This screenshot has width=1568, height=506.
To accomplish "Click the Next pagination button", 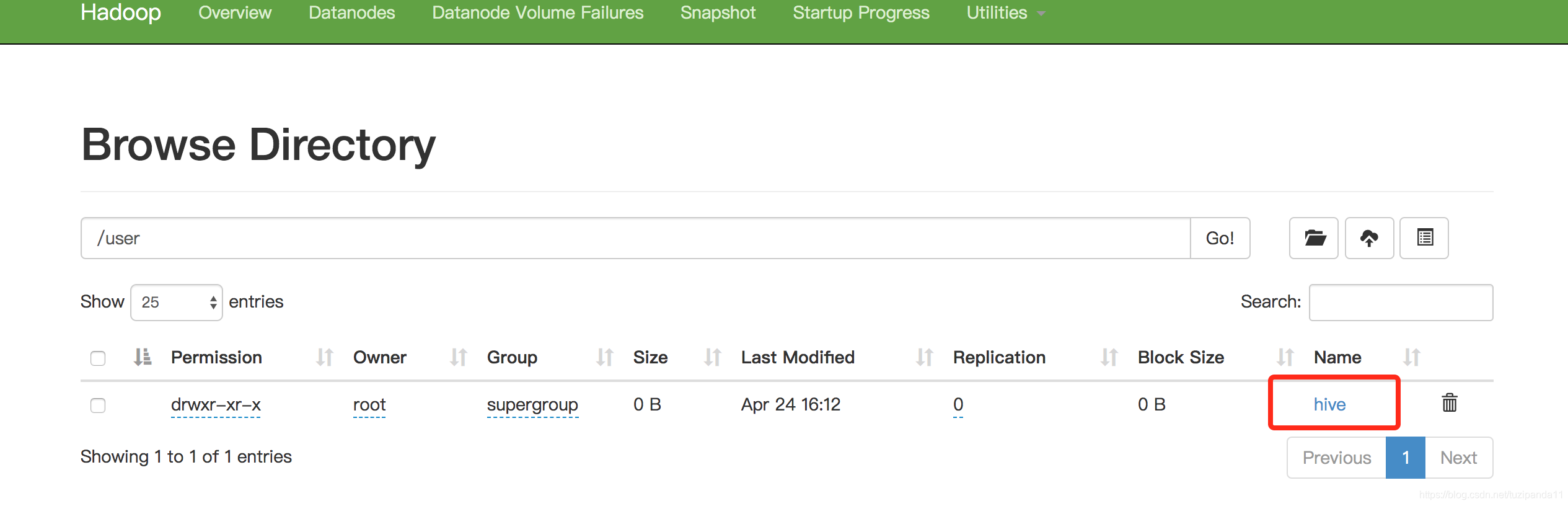I will tap(1459, 458).
